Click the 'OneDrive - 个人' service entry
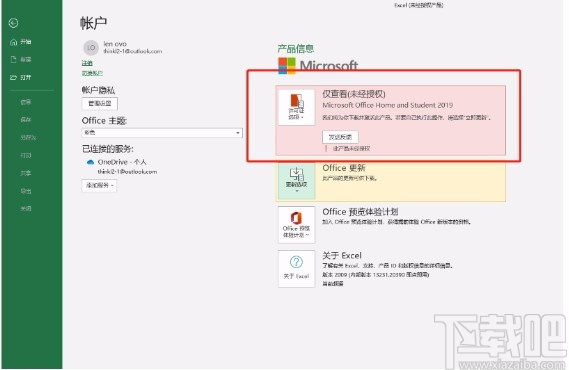 122,162
